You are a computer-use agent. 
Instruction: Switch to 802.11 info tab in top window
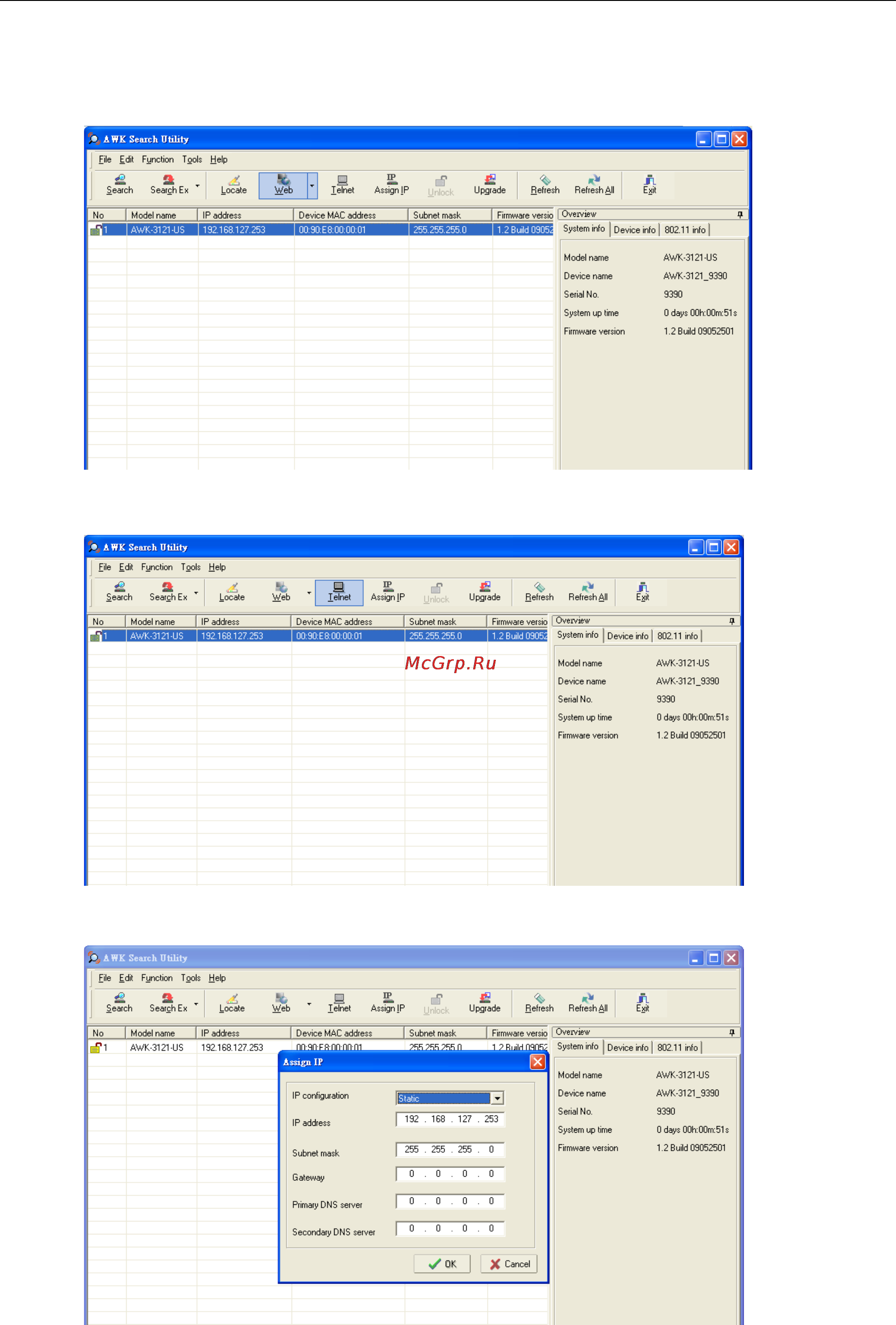tap(684, 230)
